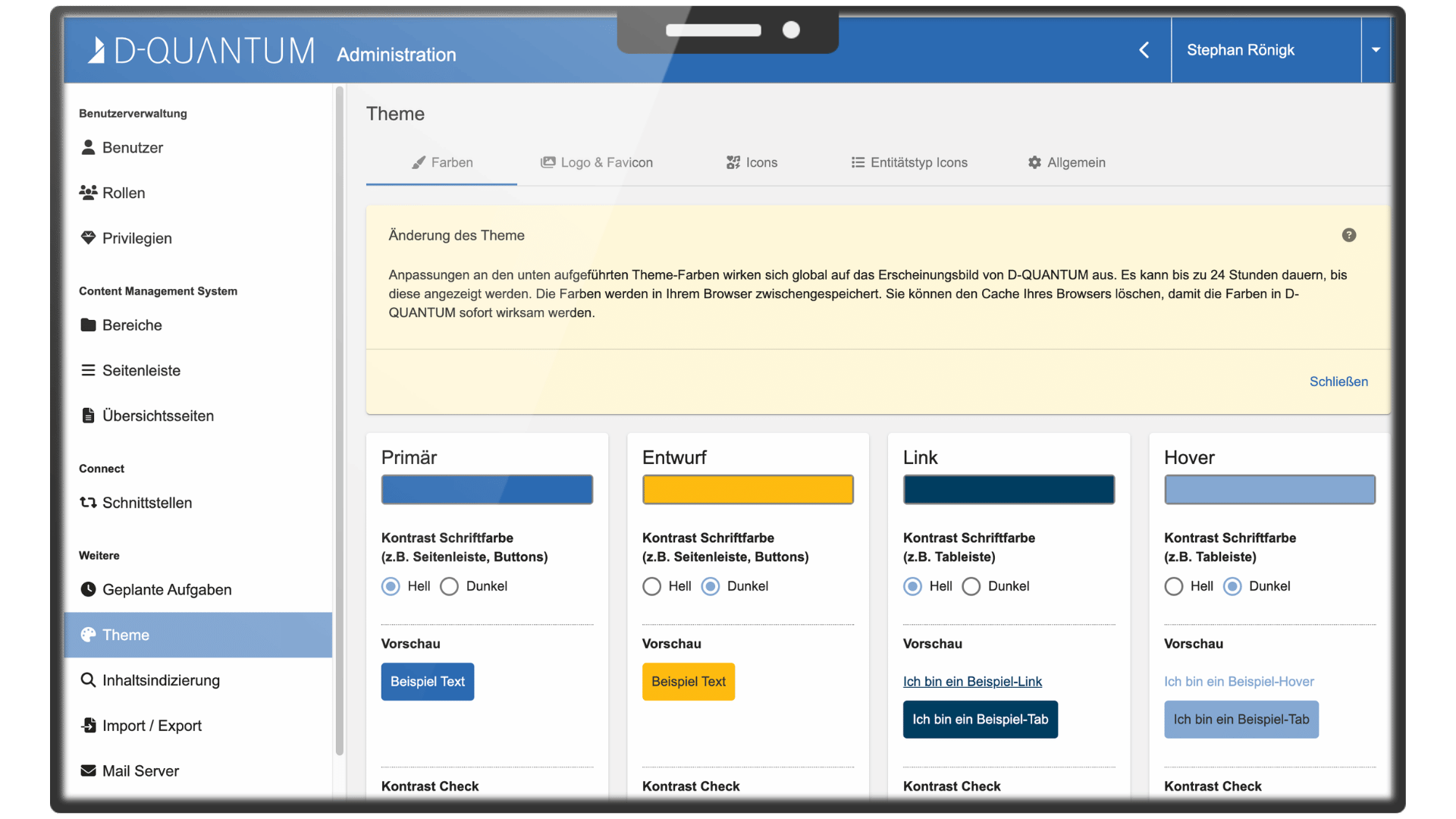Open the Entitätstyp Icons tab
The image size is (1456, 819).
(x=909, y=162)
